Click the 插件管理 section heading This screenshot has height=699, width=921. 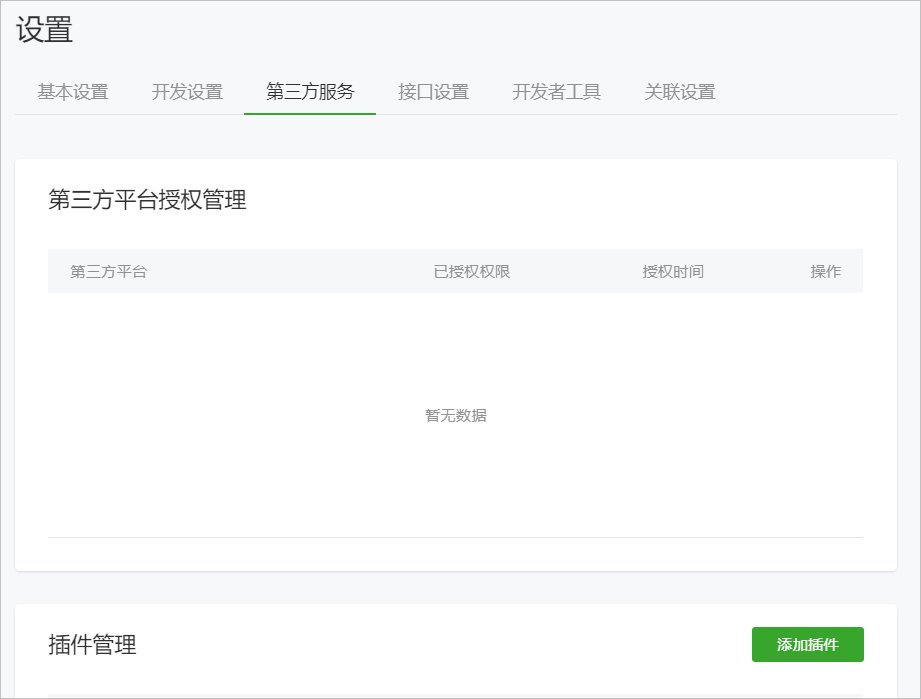[92, 645]
